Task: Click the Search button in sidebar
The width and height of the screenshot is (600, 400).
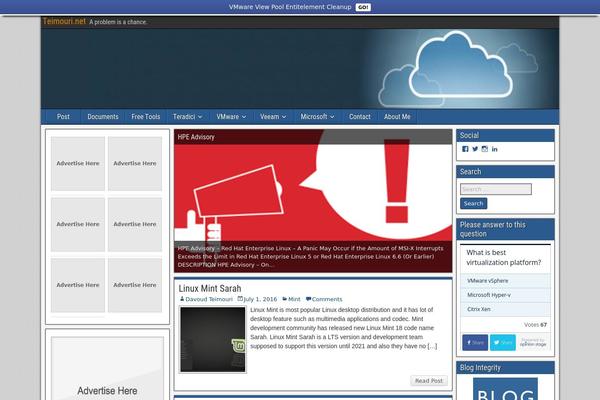Action: (474, 204)
